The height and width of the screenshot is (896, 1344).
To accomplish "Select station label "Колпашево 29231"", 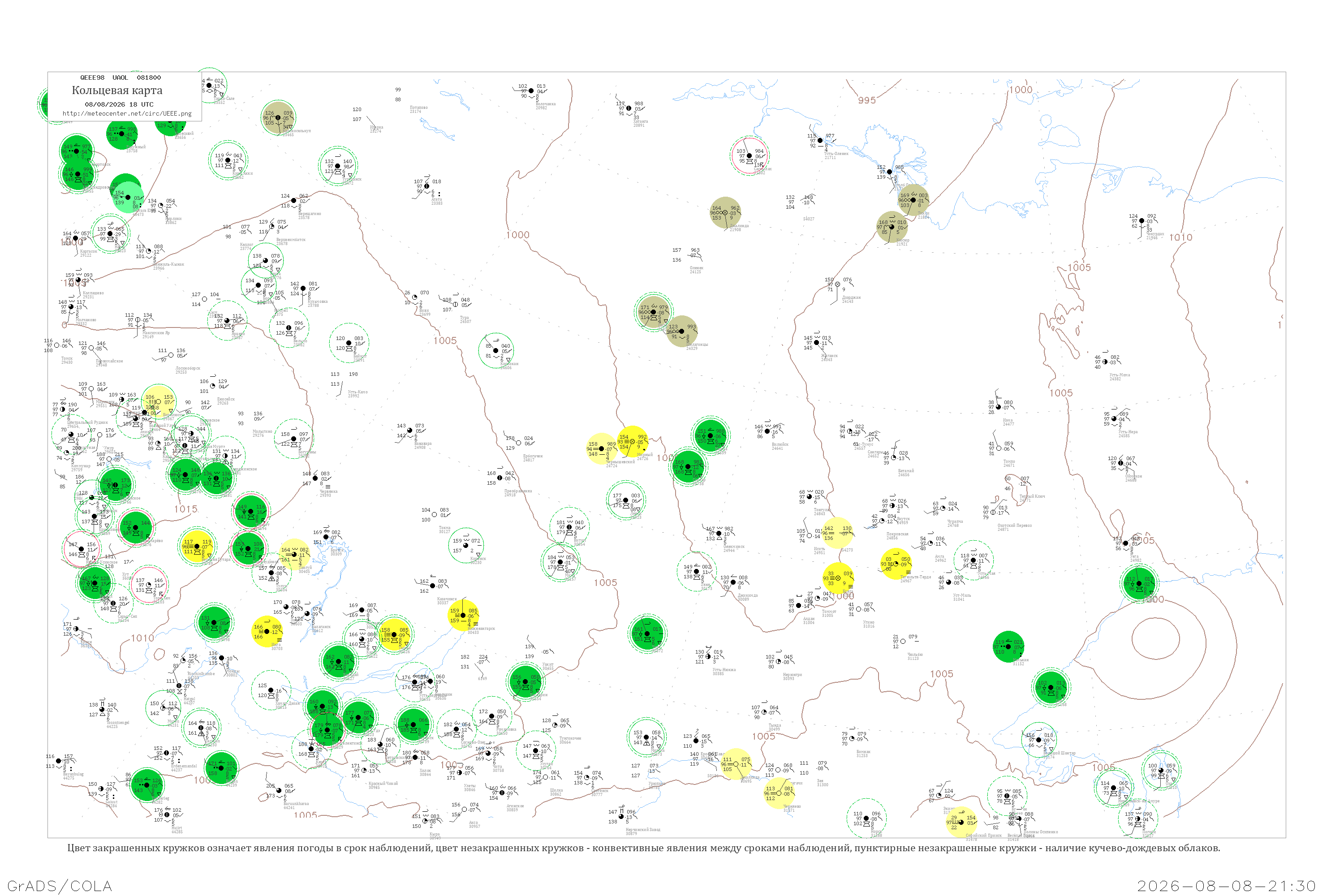I will 93,295.
